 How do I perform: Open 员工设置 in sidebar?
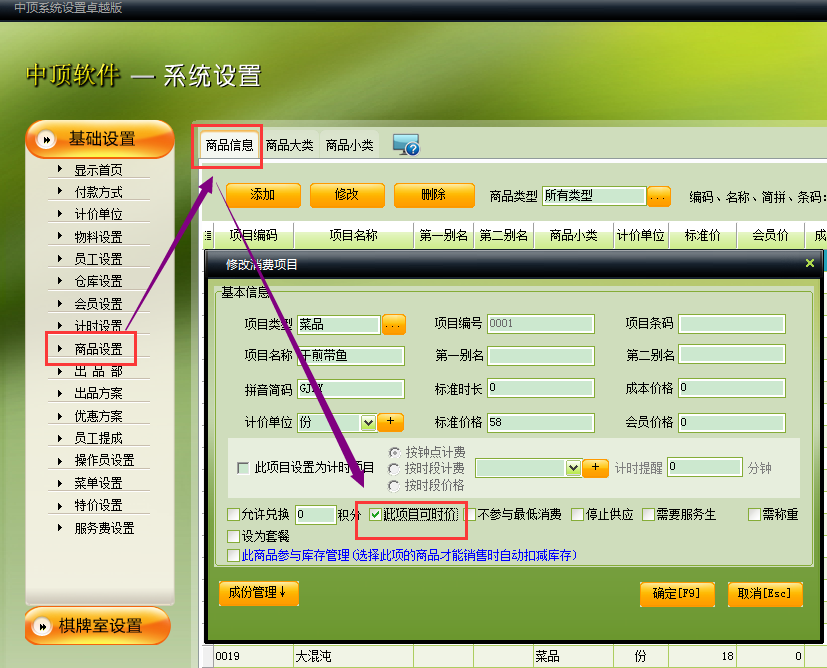tap(98, 259)
